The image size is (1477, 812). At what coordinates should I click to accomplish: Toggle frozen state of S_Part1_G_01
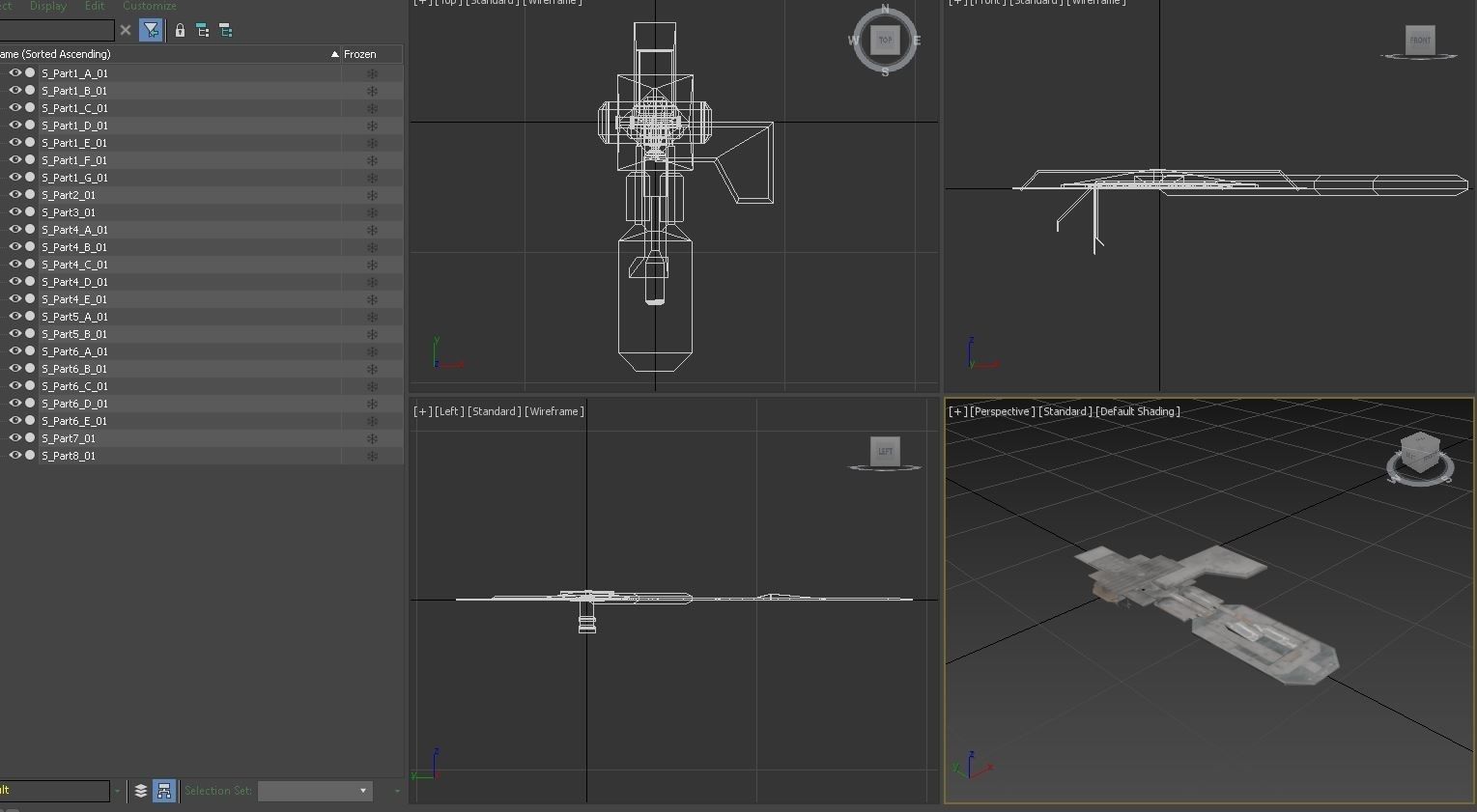coord(372,178)
